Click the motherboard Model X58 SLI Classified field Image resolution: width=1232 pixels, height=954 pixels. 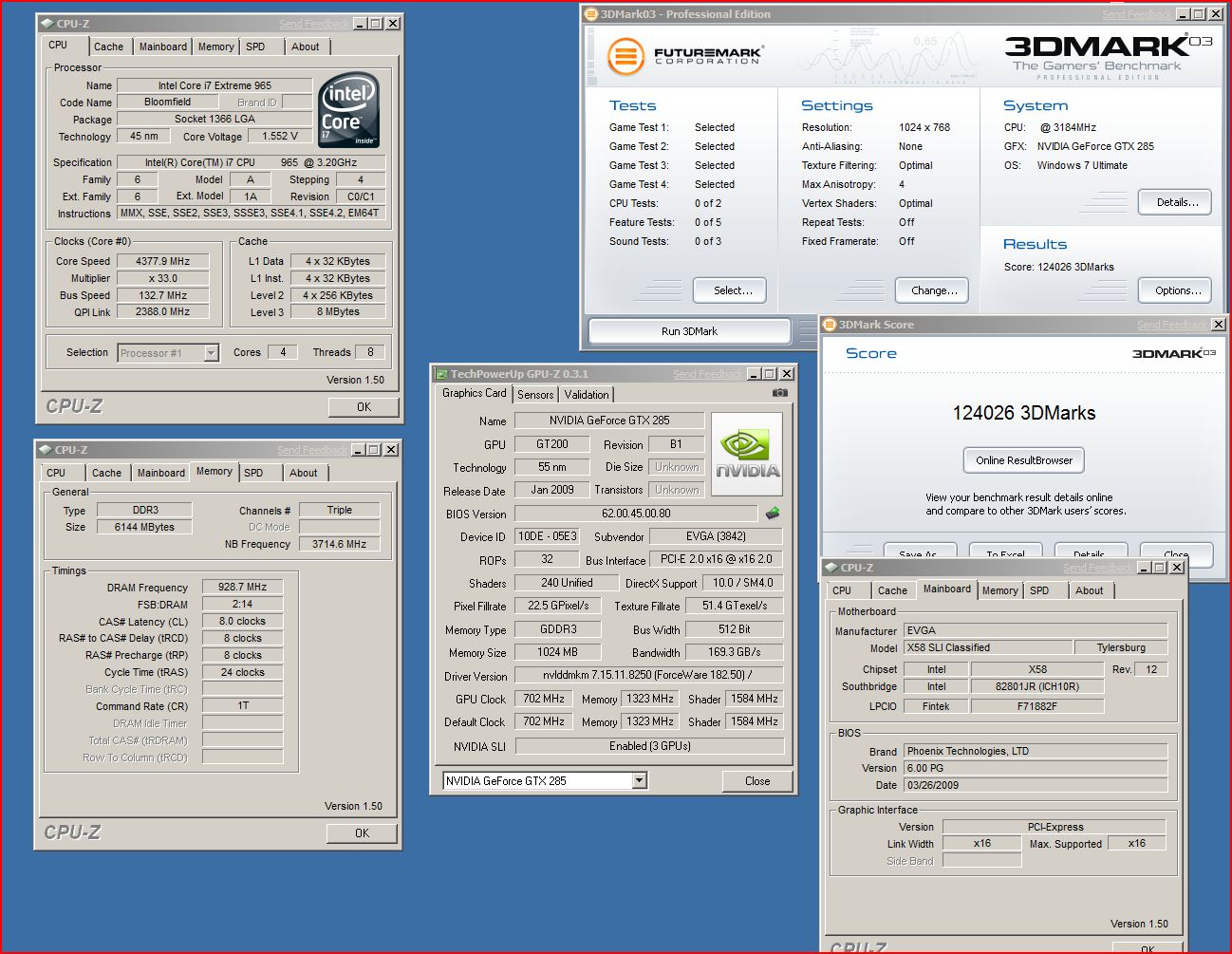[987, 647]
